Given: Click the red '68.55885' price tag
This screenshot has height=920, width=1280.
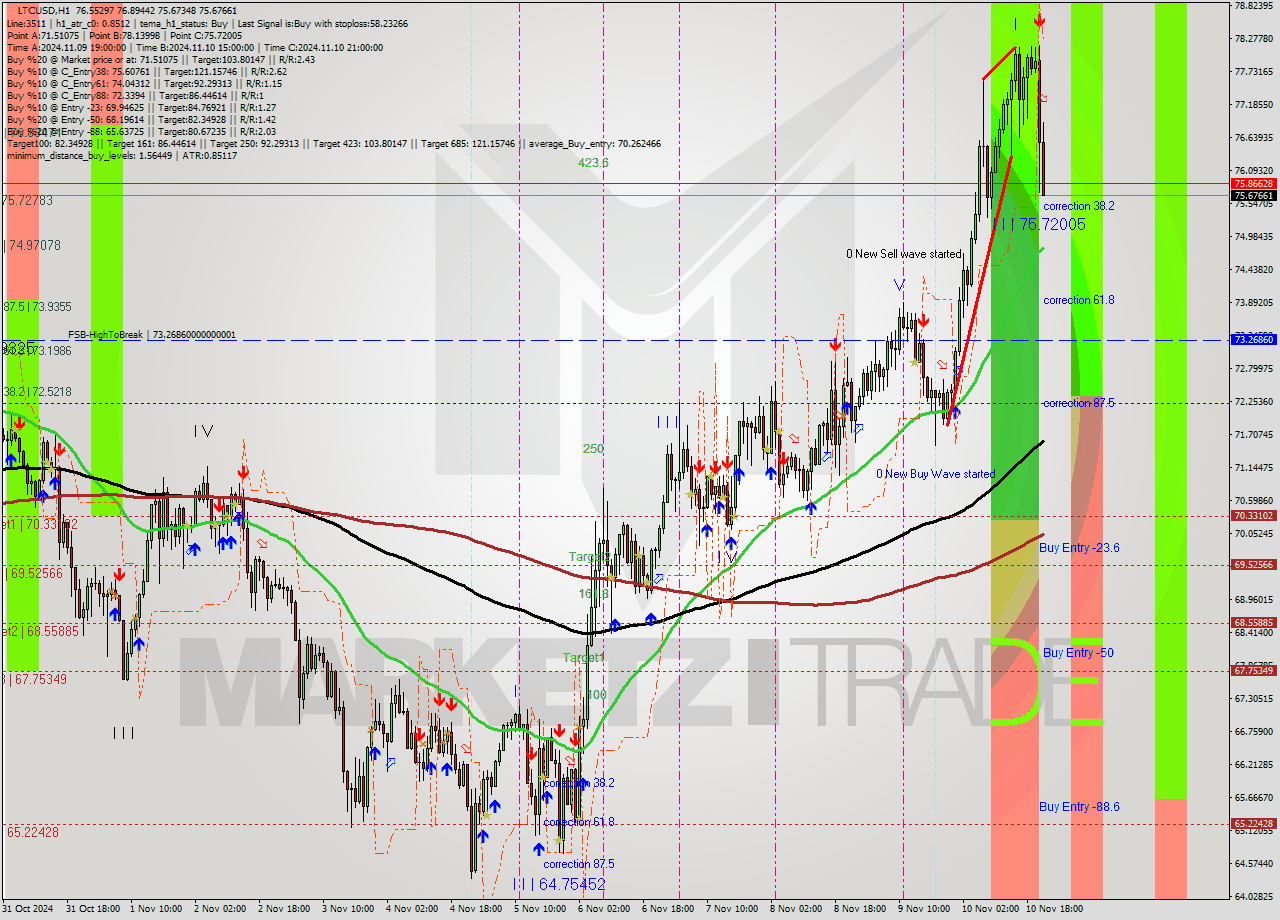Looking at the screenshot, I should click(1254, 622).
